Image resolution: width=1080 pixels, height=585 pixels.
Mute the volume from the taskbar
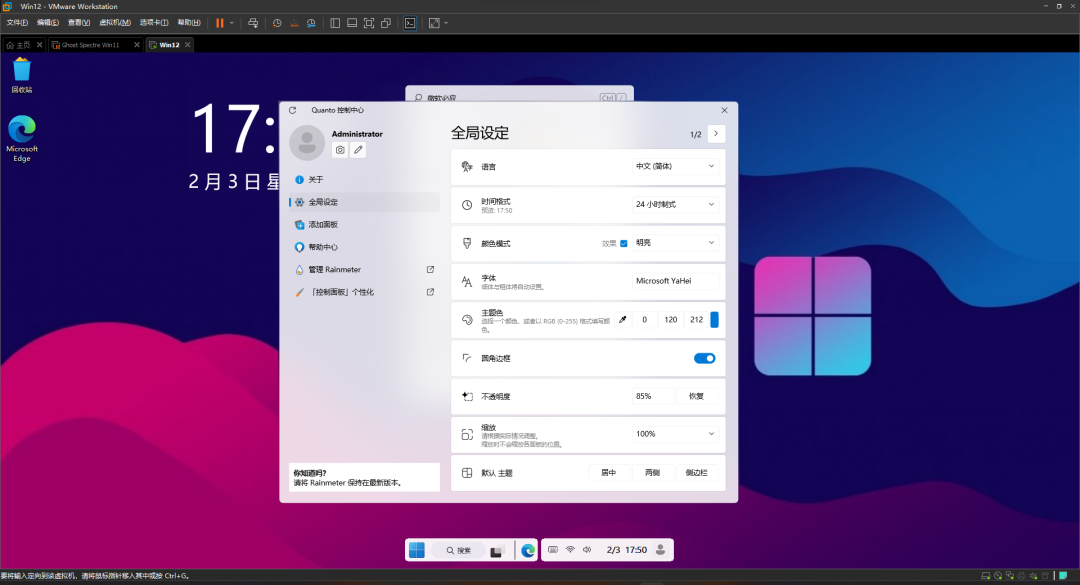(588, 549)
